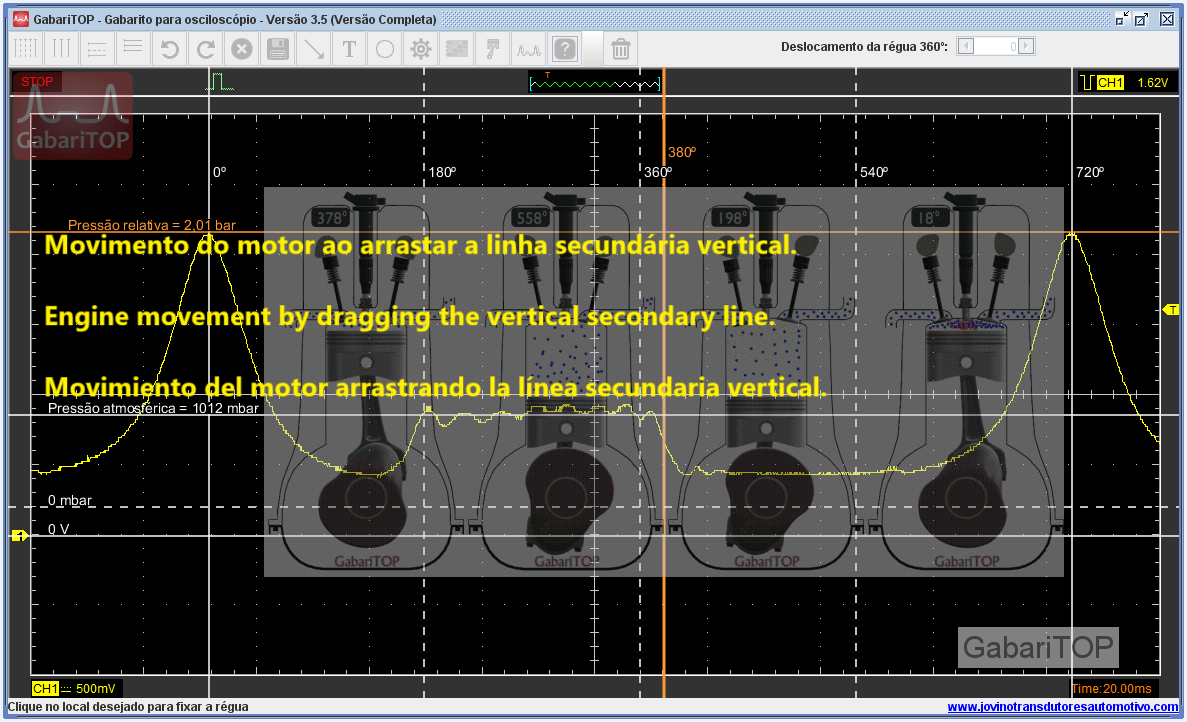1187x722 pixels.
Task: Select the dashed horizontal lines tool
Action: point(97,49)
